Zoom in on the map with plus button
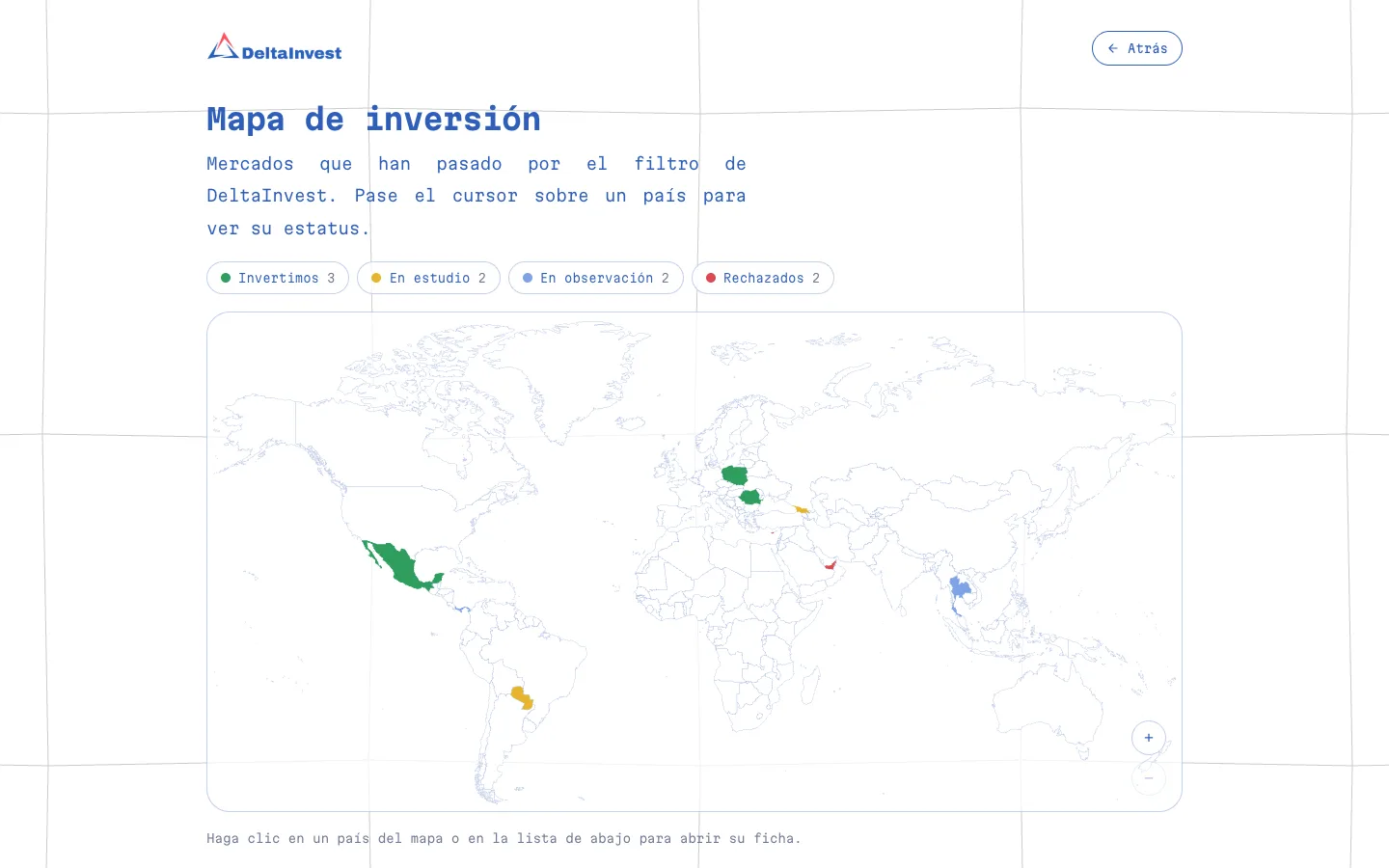Screen dimensions: 1389x868 [1149, 738]
